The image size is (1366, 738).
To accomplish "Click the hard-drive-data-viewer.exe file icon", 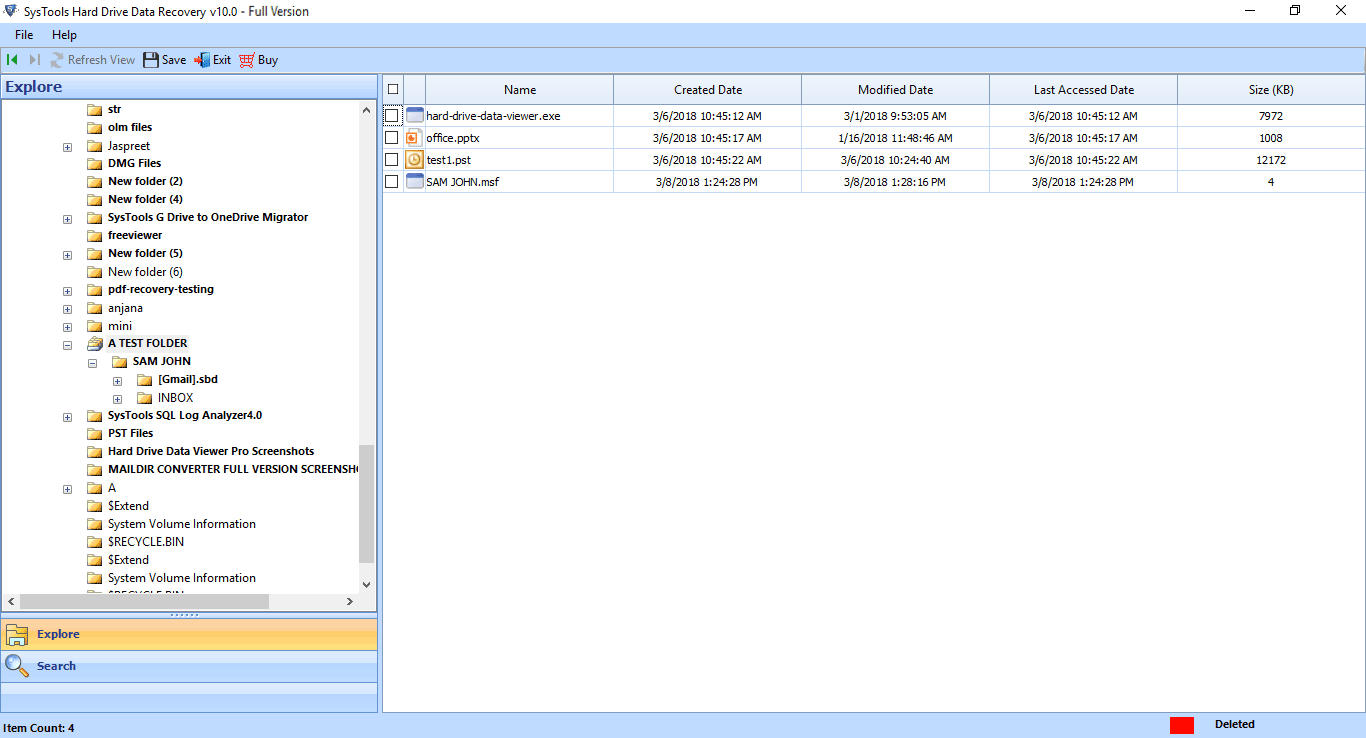I will tap(414, 116).
